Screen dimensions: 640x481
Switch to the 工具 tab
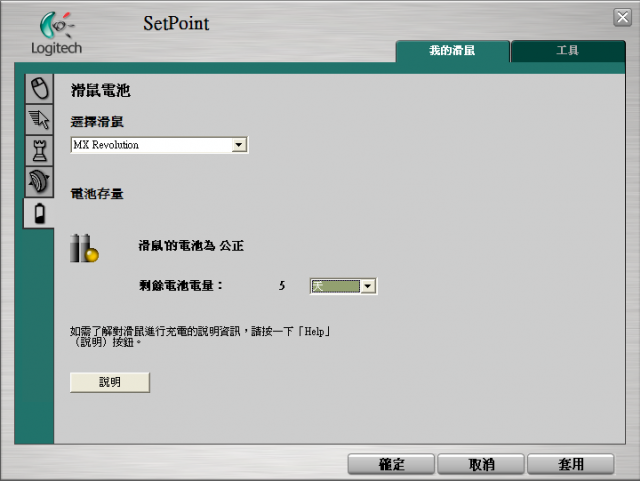click(x=568, y=51)
